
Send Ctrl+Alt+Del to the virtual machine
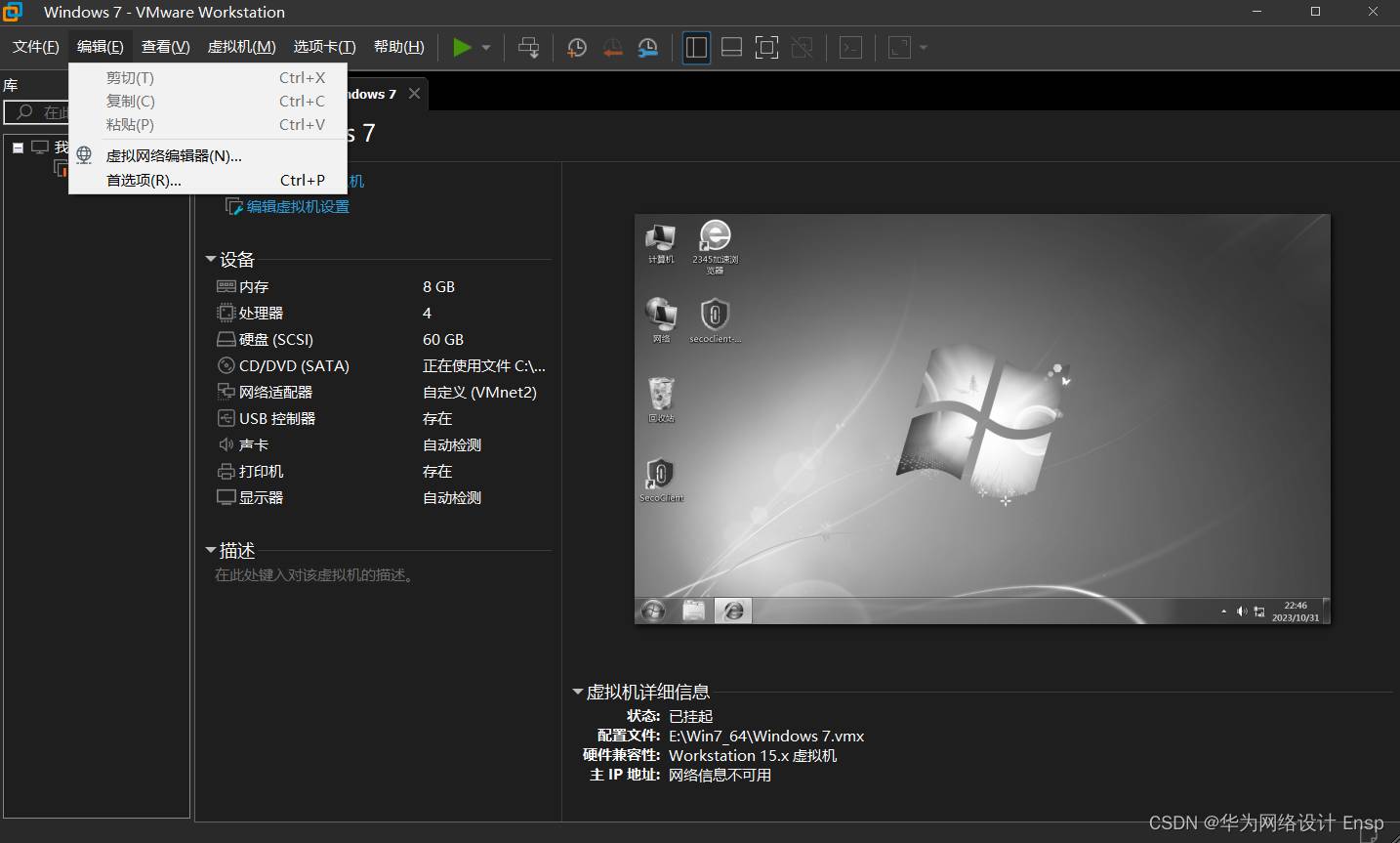tap(528, 47)
